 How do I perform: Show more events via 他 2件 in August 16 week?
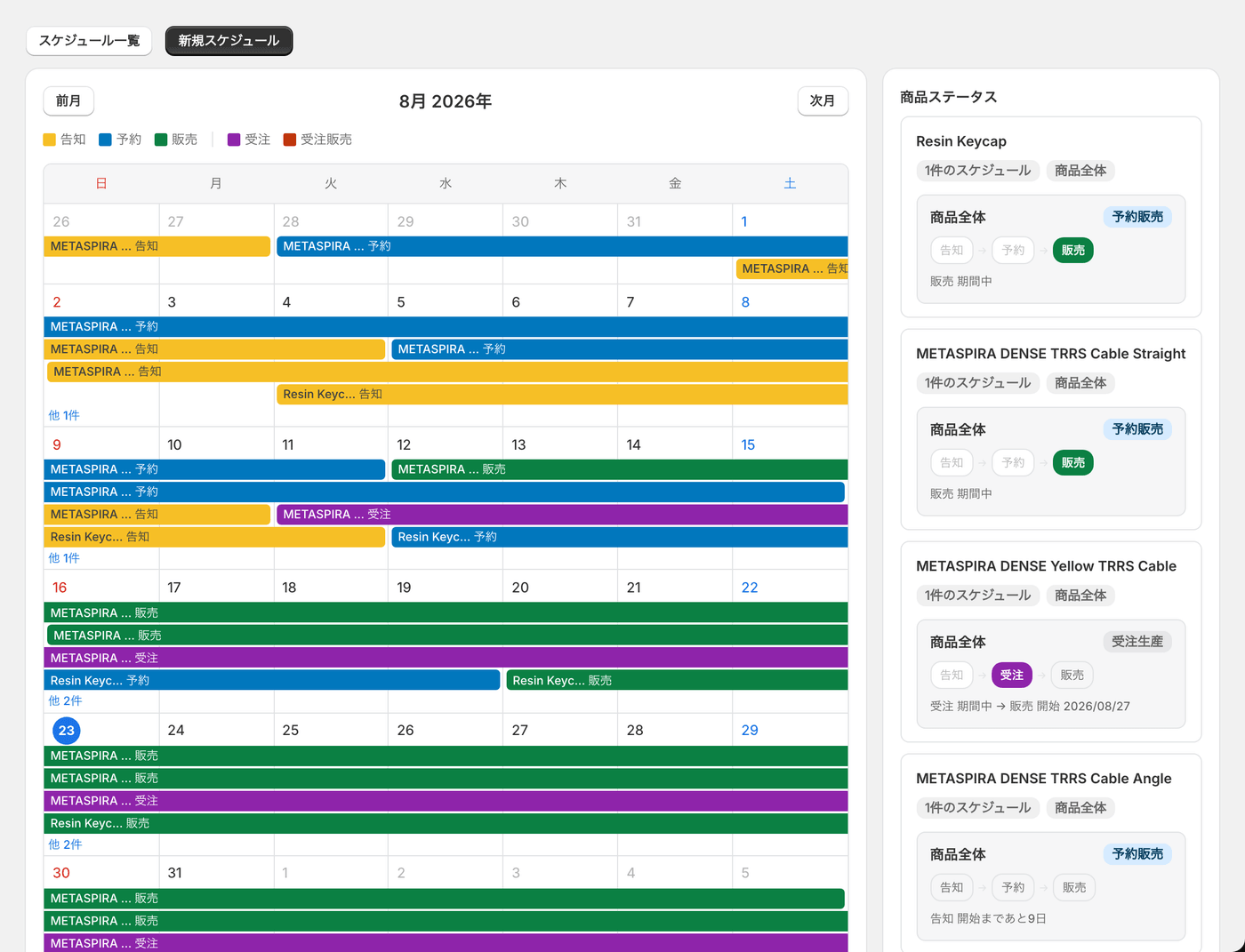click(x=65, y=700)
